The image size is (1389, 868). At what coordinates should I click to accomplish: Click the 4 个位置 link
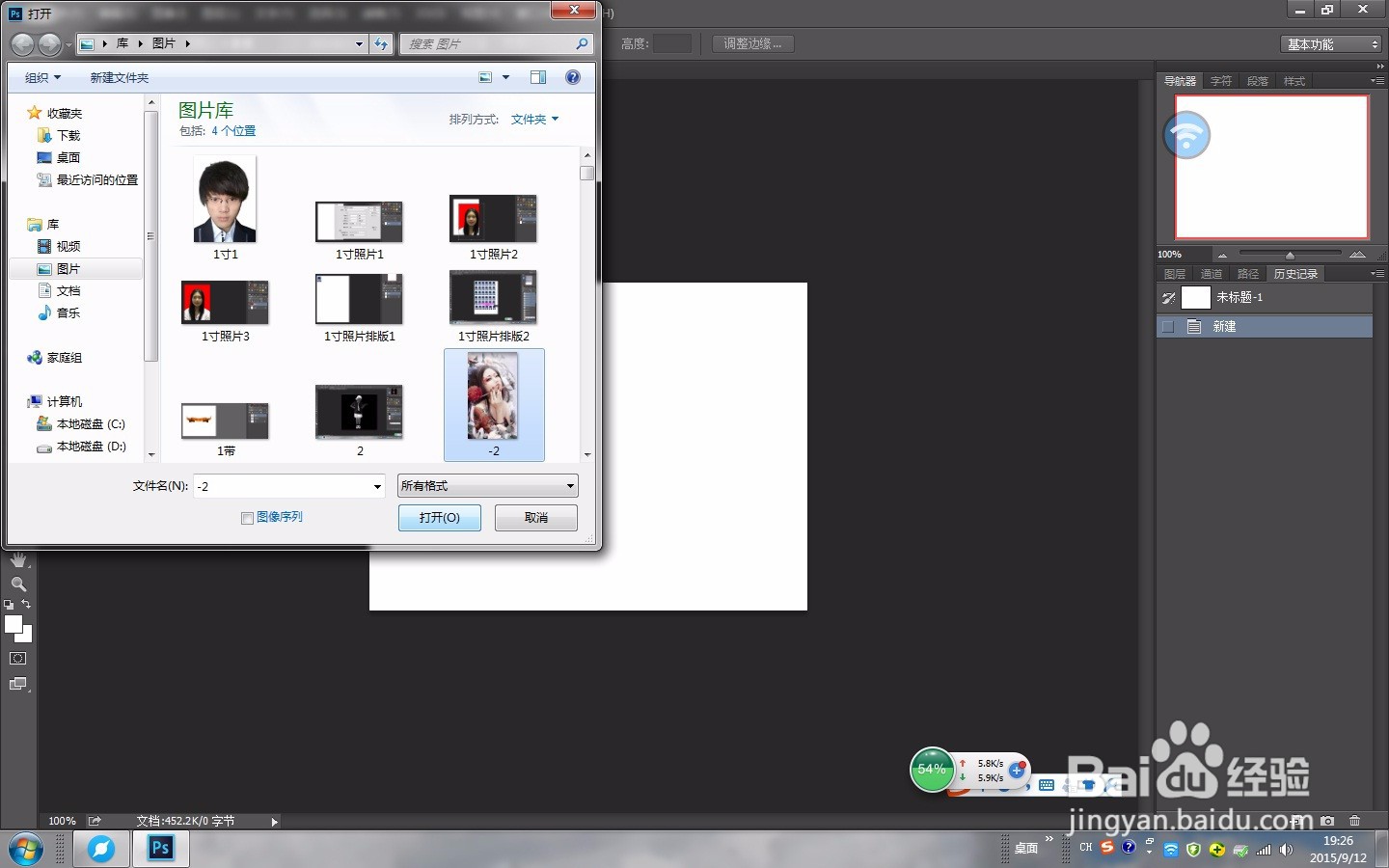tap(233, 131)
